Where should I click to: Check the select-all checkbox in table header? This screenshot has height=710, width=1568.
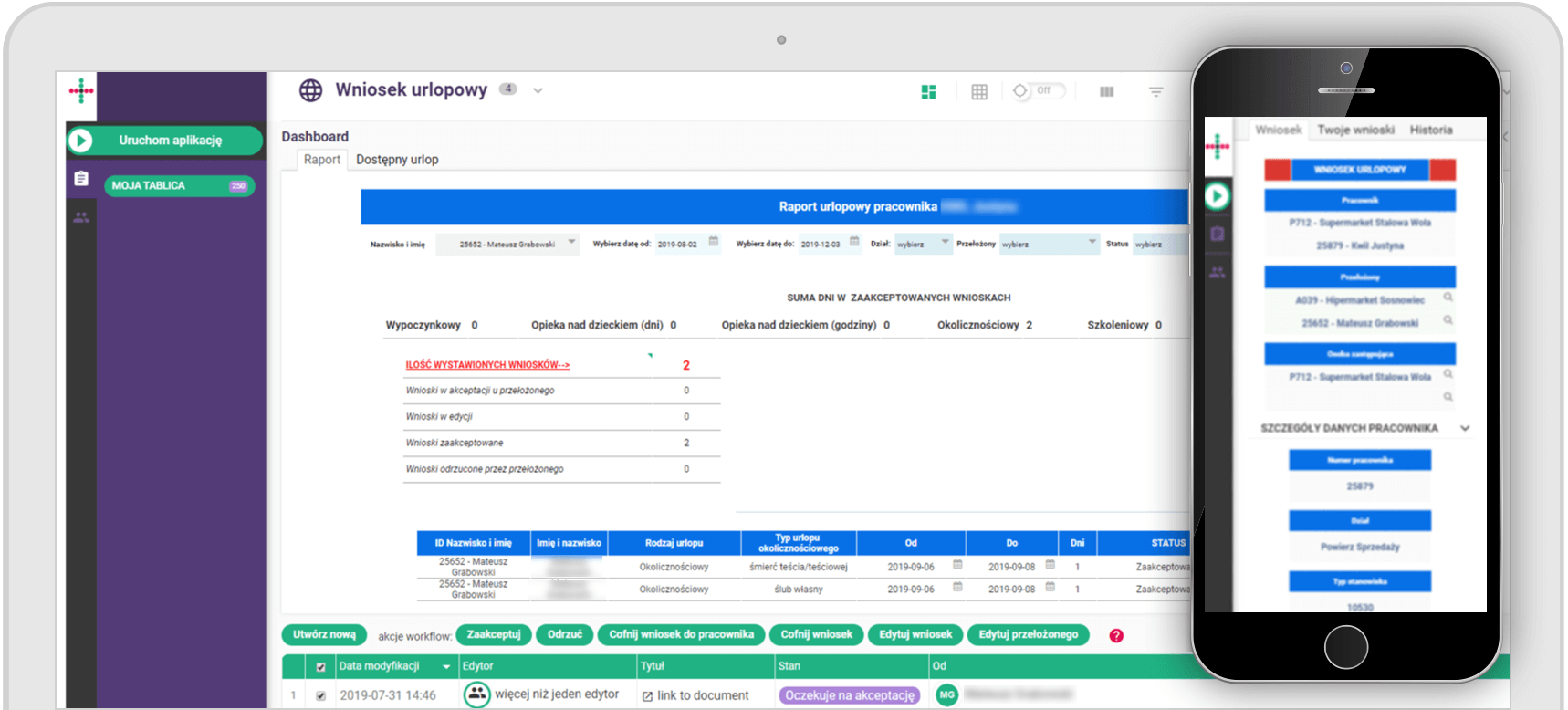(320, 667)
